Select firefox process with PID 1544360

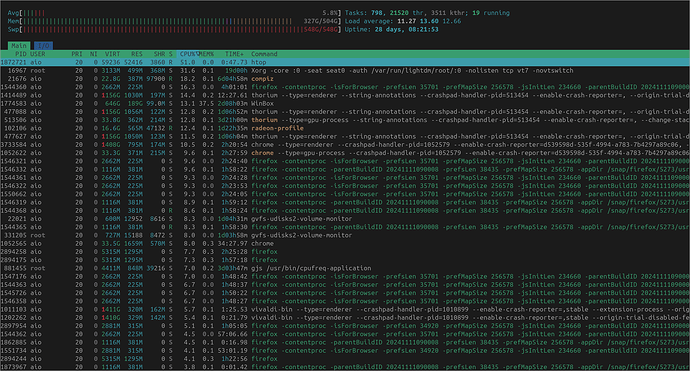click(x=345, y=87)
